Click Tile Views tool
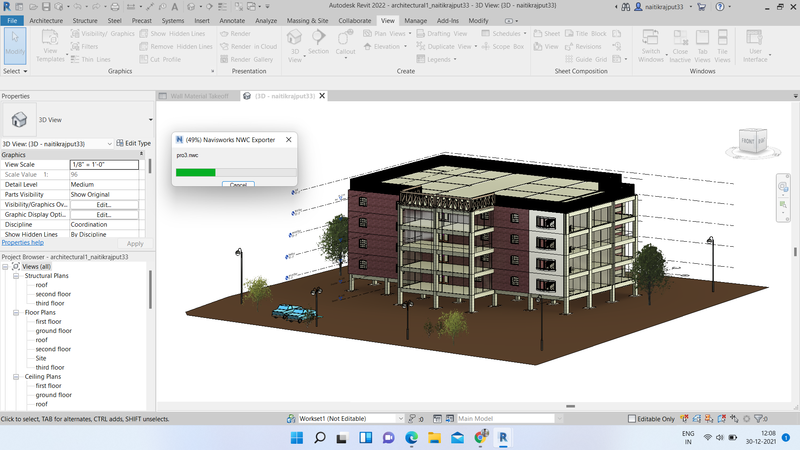 click(722, 46)
